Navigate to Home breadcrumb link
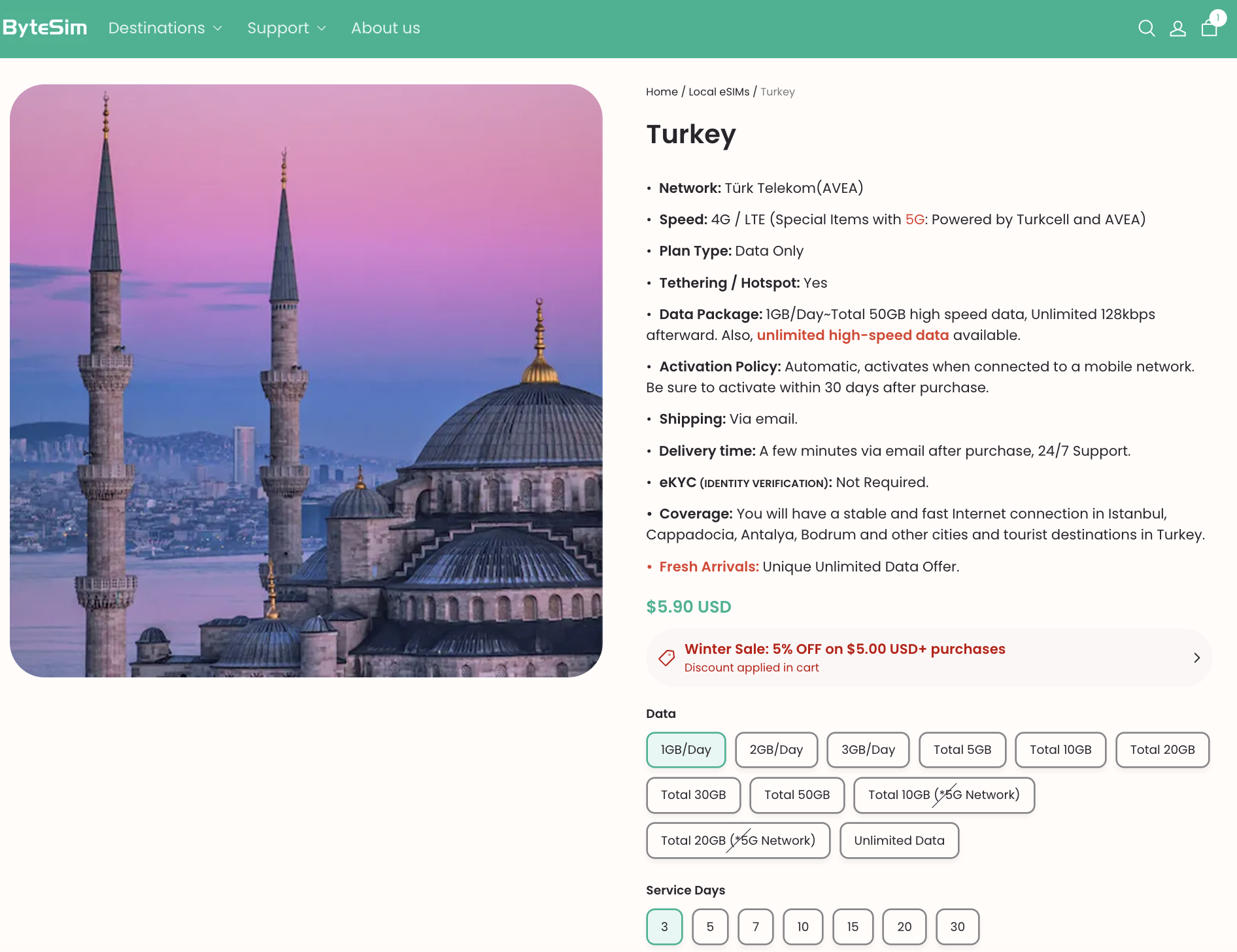The height and width of the screenshot is (952, 1237). (x=662, y=92)
